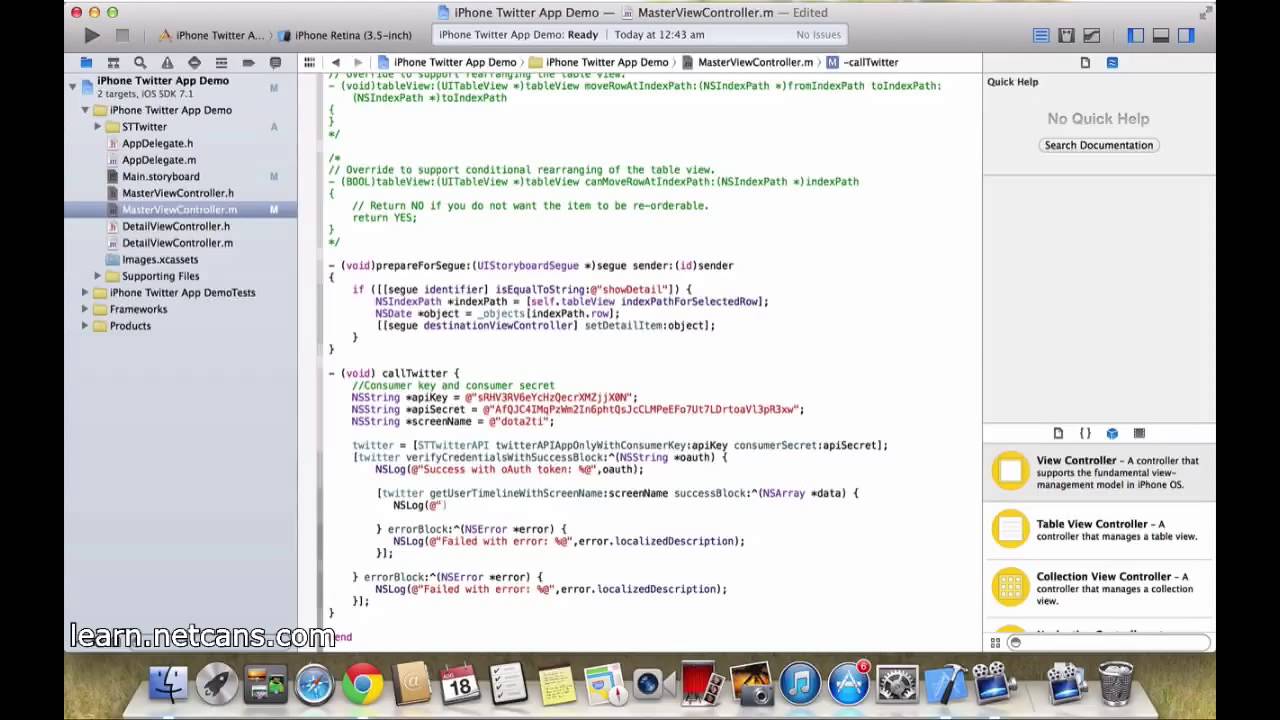Show the Project navigator folder icon
The width and height of the screenshot is (1280, 720).
point(86,62)
